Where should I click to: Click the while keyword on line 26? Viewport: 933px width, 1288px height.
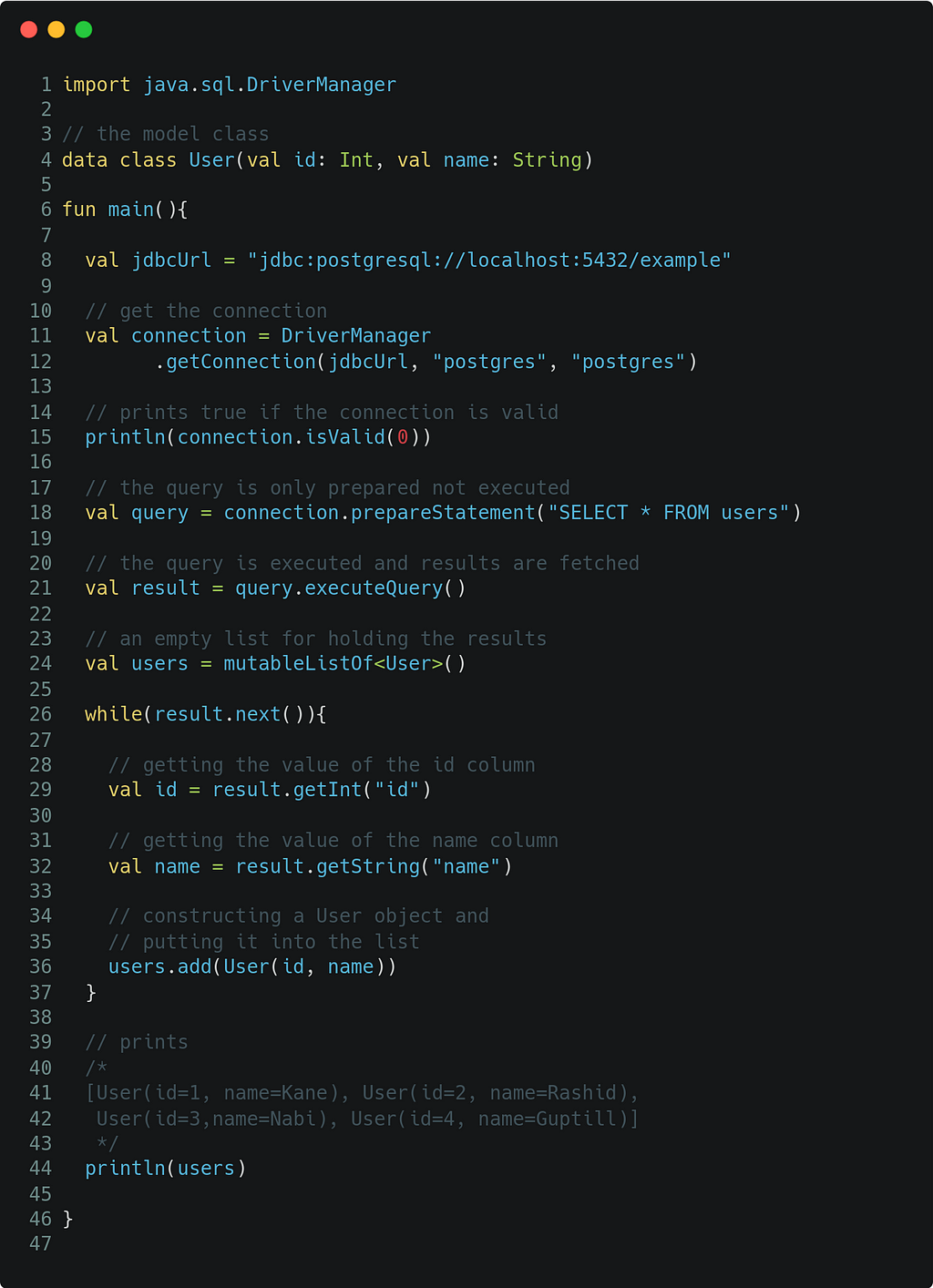click(114, 714)
